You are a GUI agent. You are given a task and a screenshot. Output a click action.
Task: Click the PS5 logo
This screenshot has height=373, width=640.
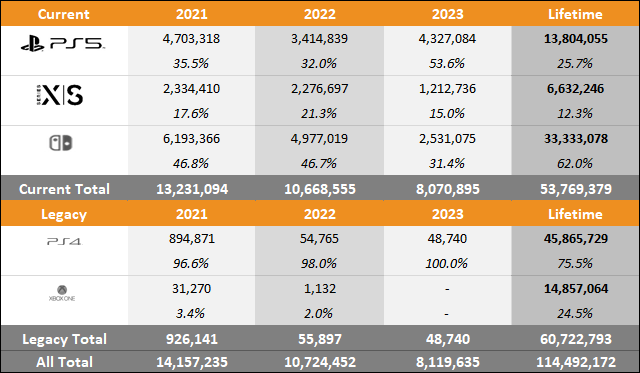coord(62,43)
